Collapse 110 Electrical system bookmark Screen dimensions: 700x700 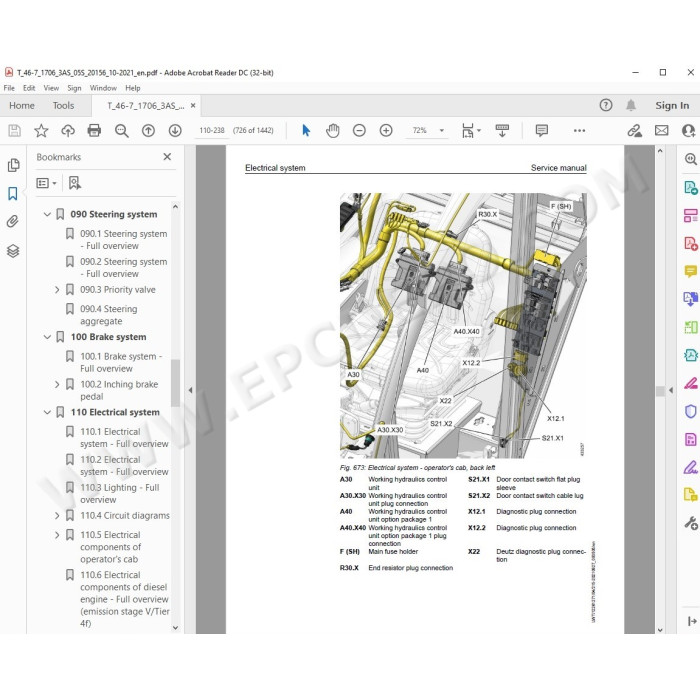pos(47,412)
